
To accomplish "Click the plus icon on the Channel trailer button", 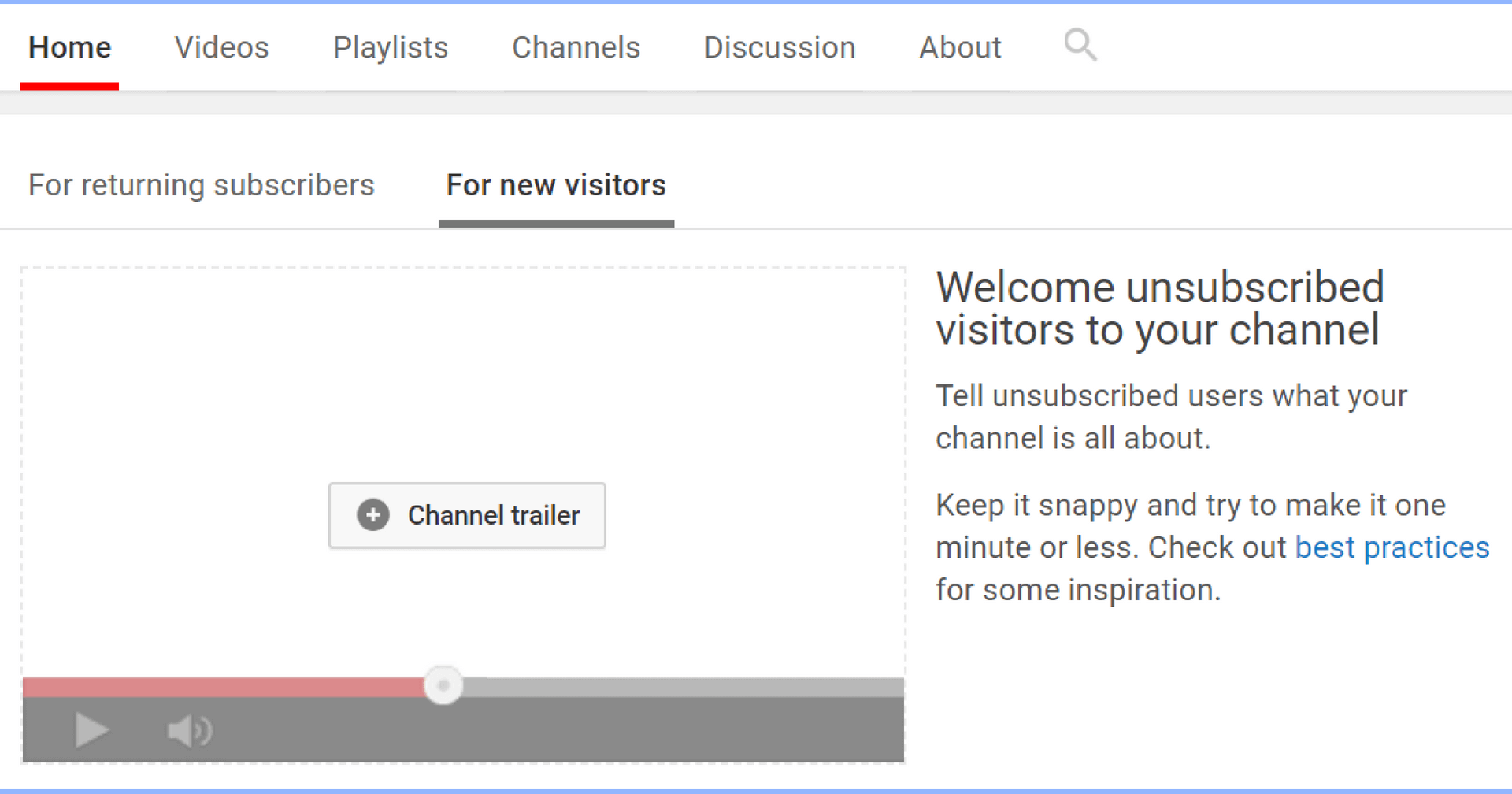I will tap(372, 514).
